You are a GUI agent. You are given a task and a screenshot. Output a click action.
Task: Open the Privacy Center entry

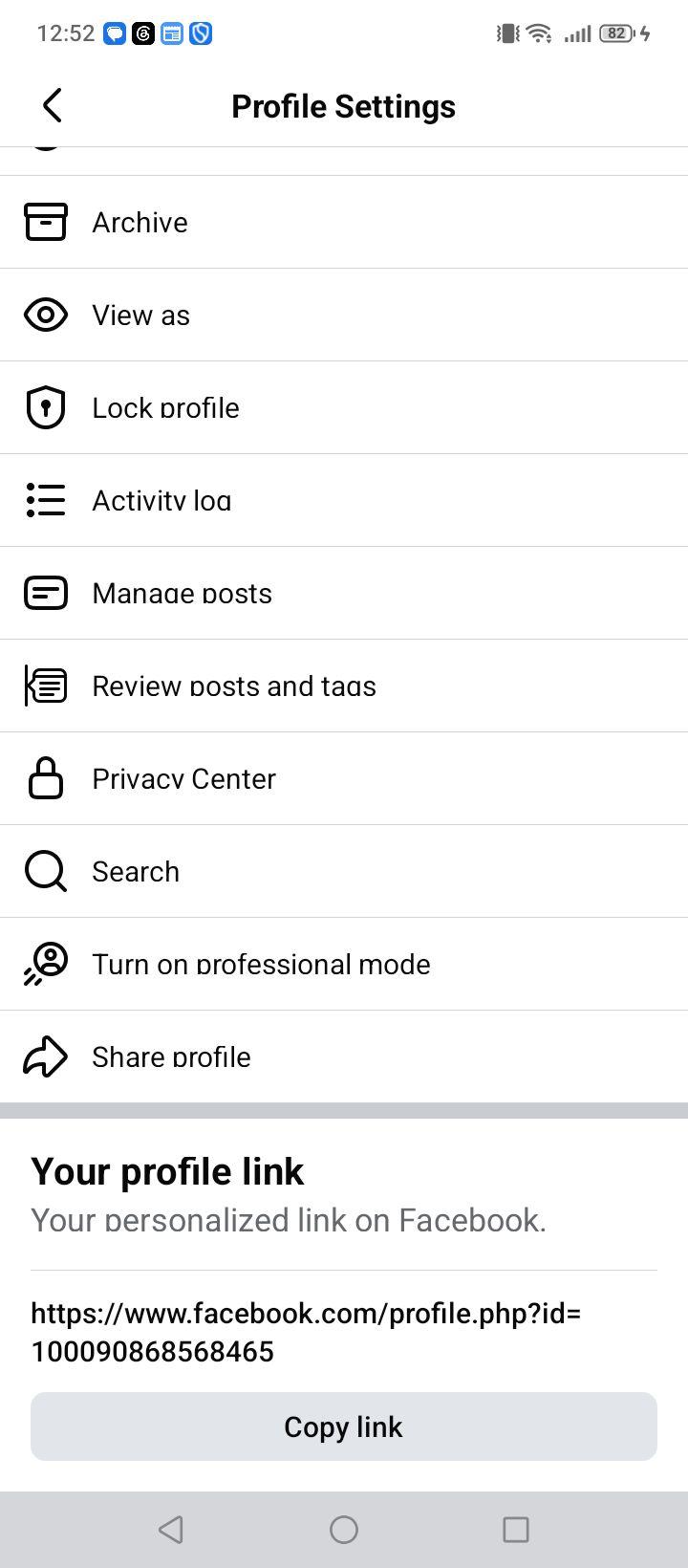tap(344, 778)
